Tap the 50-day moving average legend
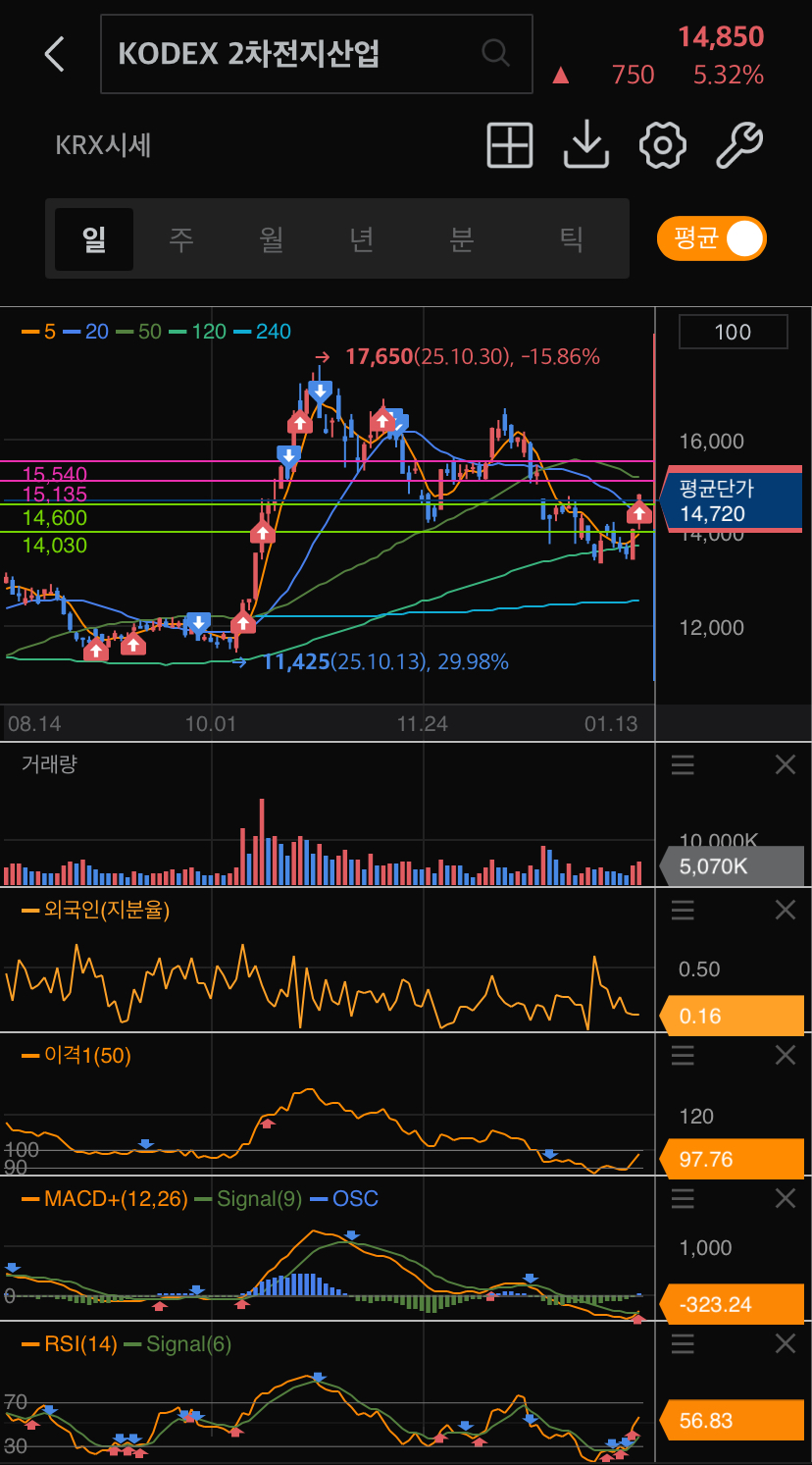This screenshot has width=812, height=1465. (x=138, y=332)
